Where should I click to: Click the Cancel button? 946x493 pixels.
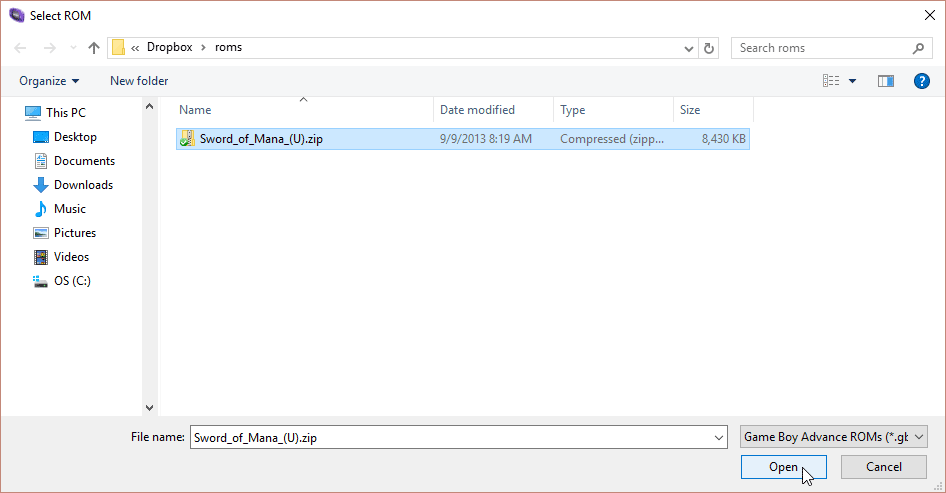[x=884, y=466]
